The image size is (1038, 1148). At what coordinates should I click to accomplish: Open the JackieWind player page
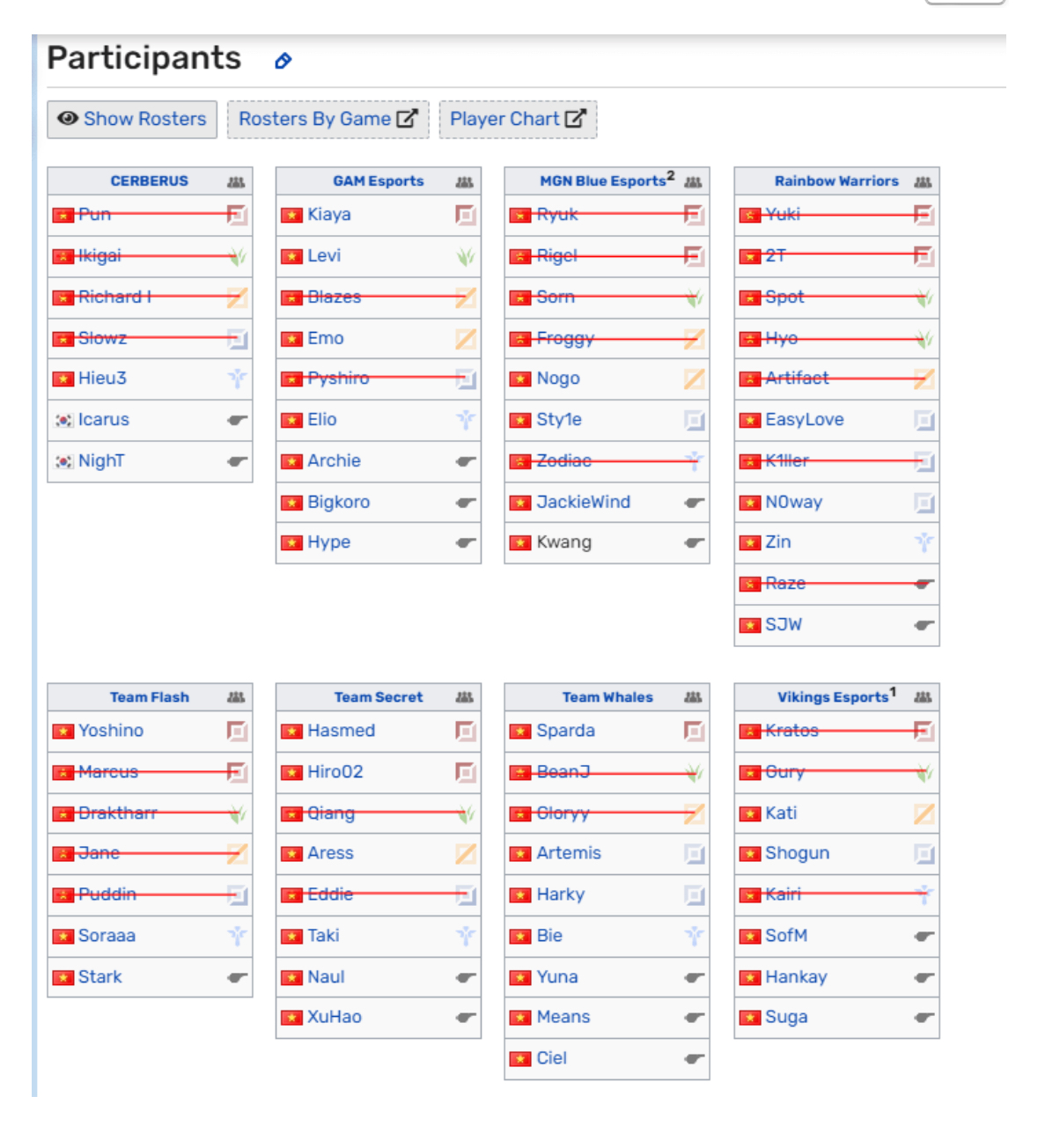583,502
